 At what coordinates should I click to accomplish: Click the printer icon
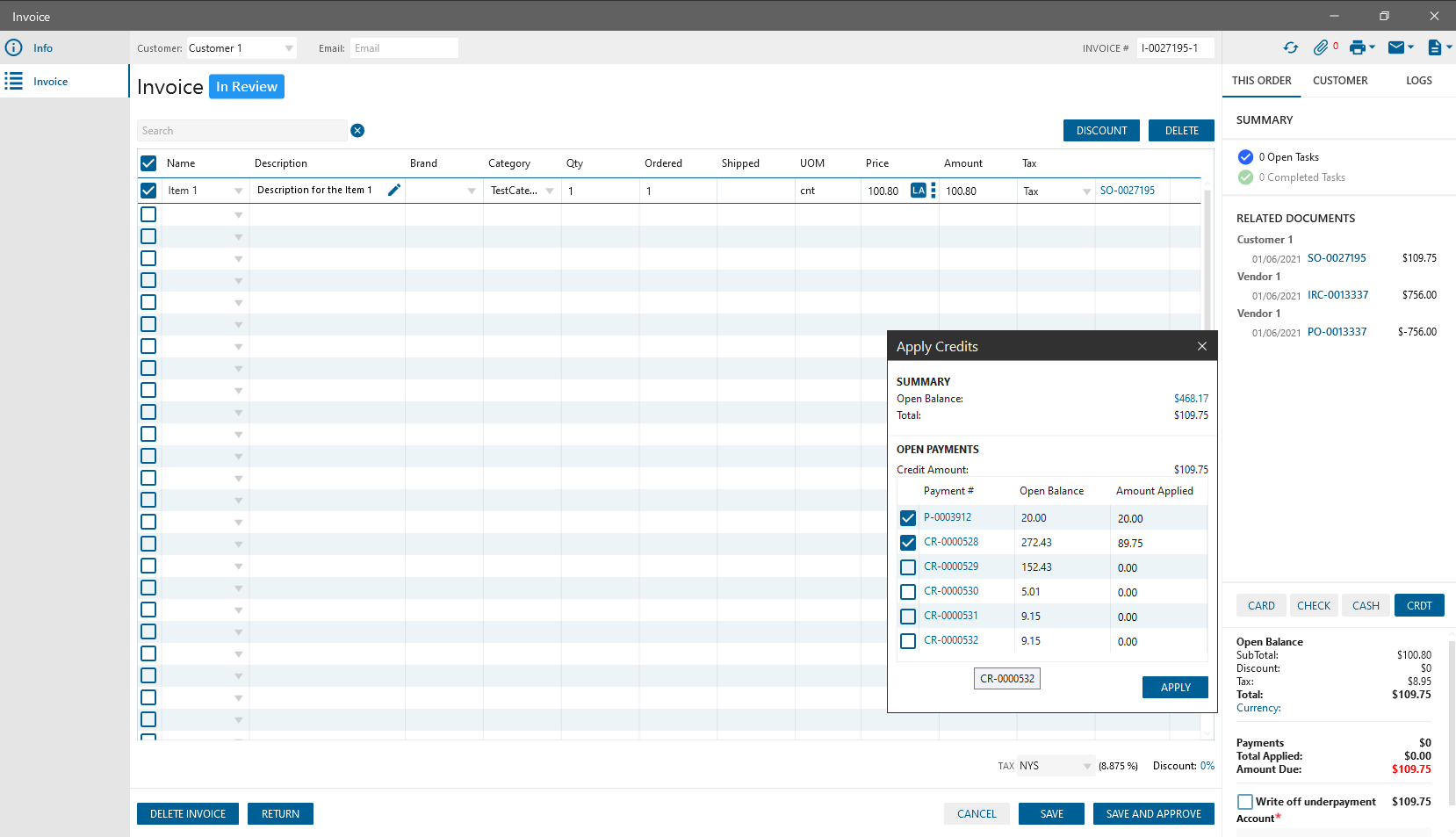(x=1358, y=48)
